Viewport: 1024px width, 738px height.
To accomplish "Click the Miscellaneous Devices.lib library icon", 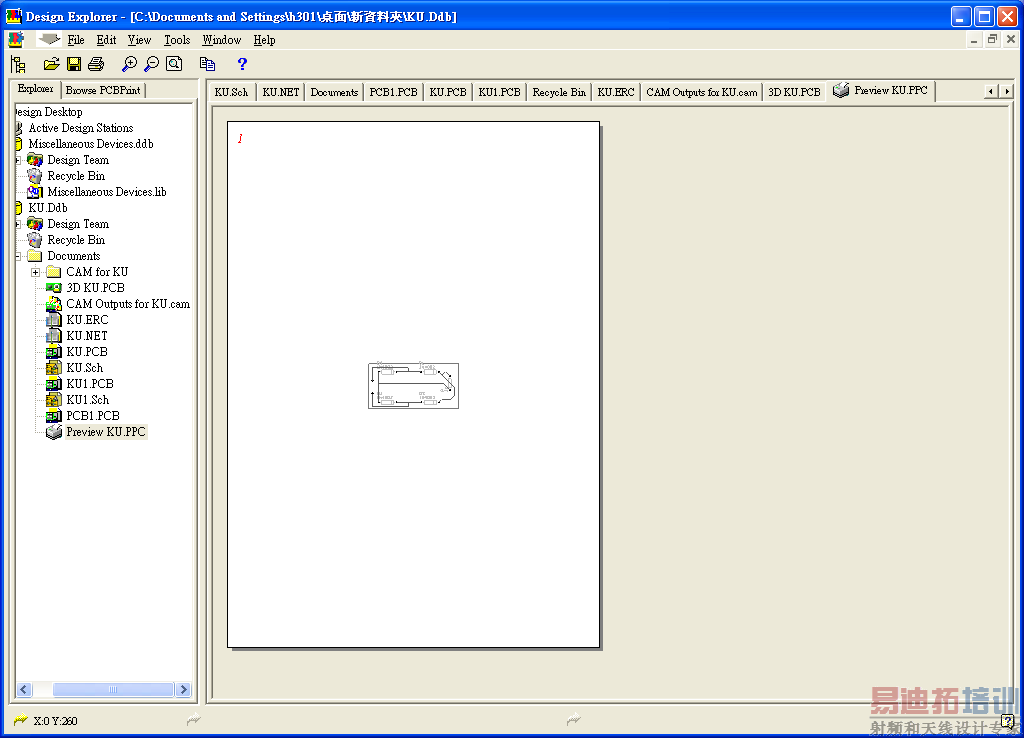I will click(x=35, y=192).
